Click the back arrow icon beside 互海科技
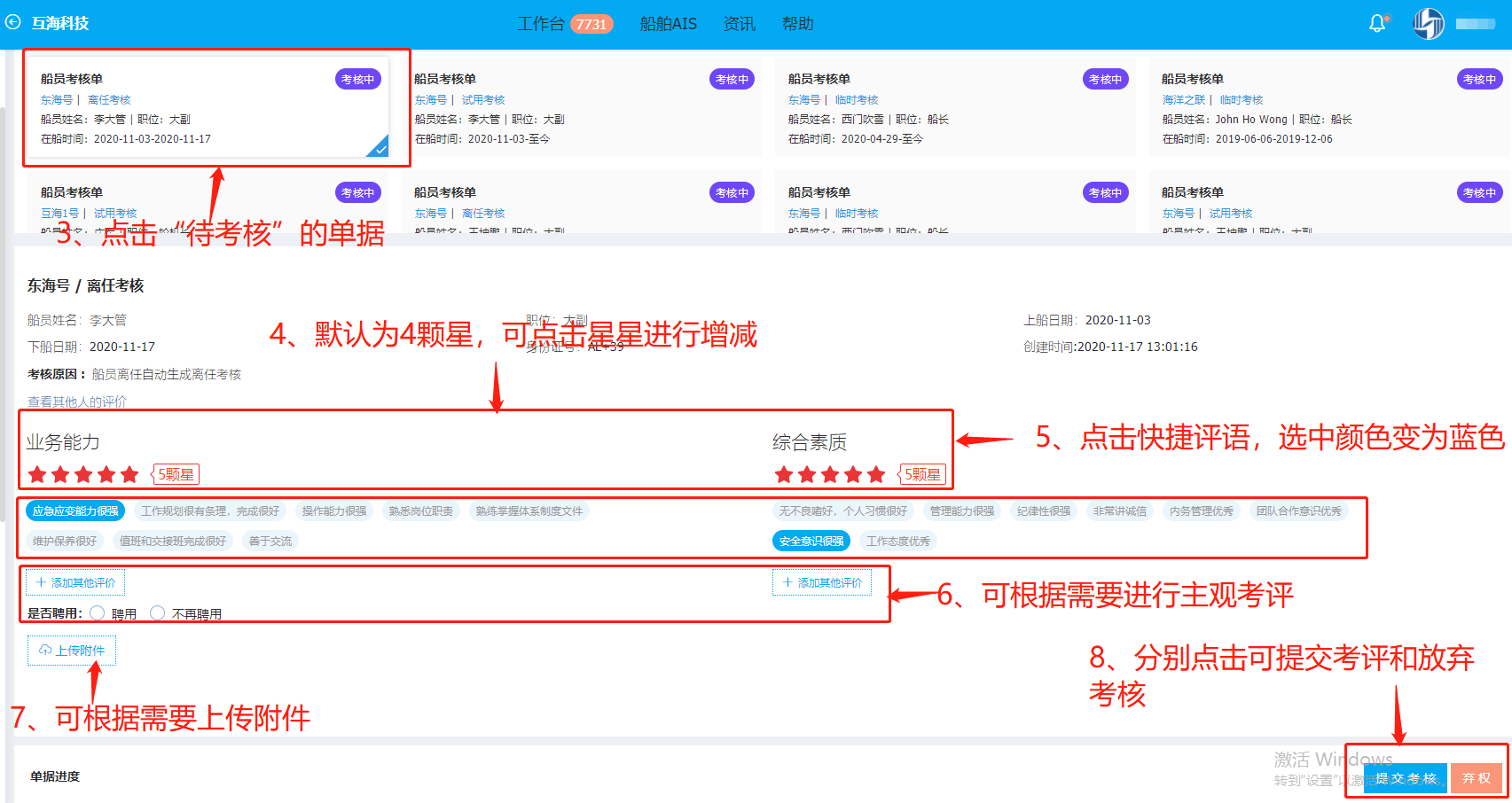 click(13, 22)
